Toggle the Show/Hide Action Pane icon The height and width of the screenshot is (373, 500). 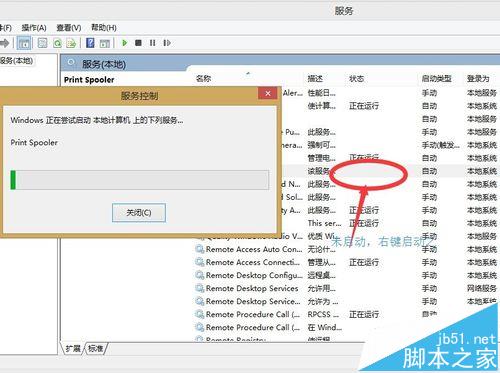[105, 43]
